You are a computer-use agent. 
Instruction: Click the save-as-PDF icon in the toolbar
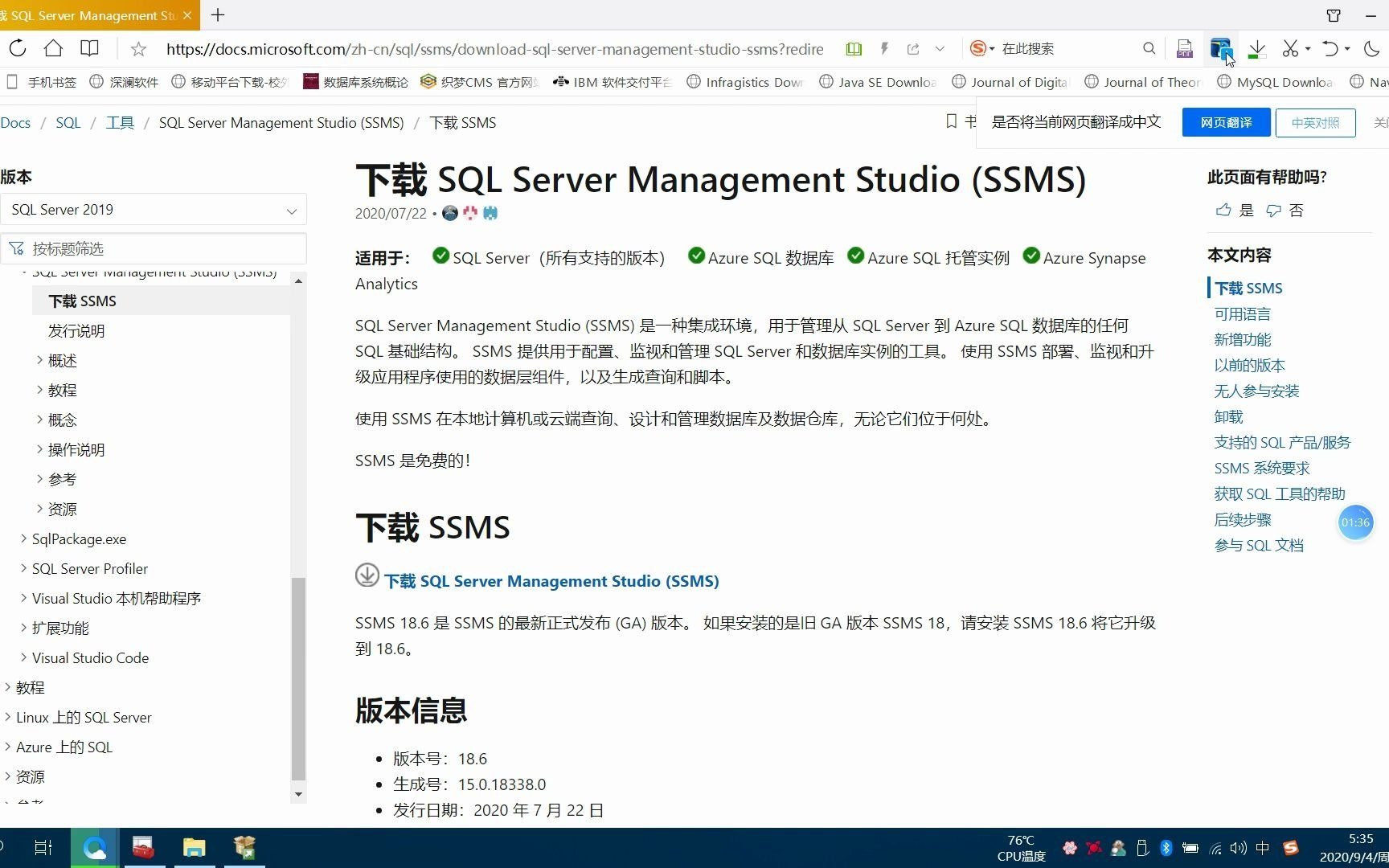click(x=1184, y=48)
